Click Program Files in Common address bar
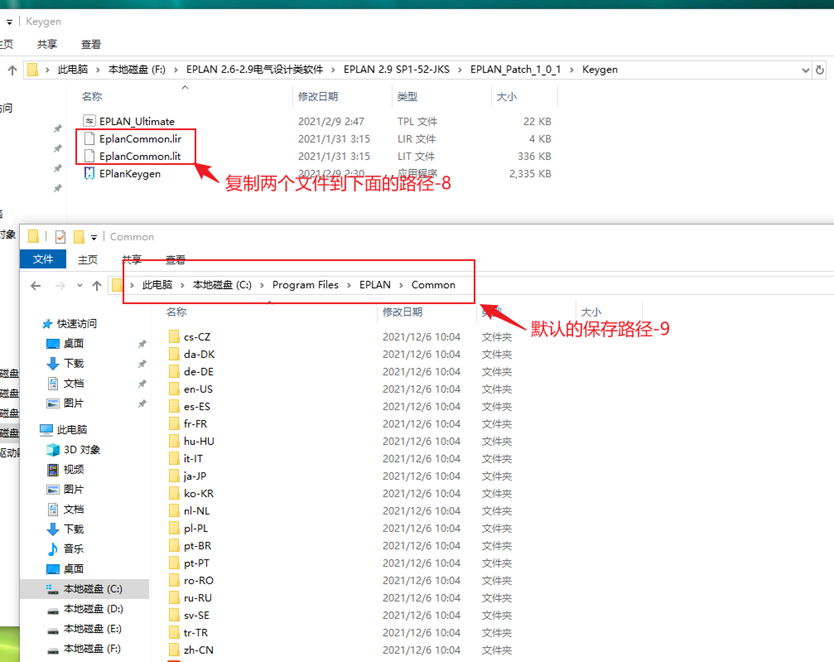 point(305,285)
